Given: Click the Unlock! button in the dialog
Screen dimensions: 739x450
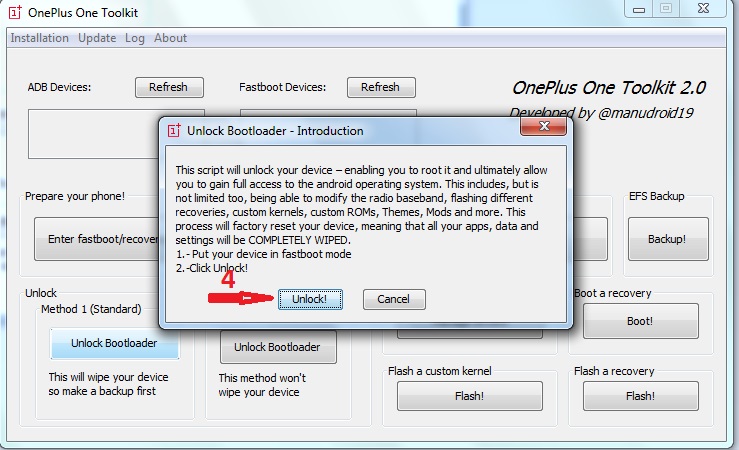Looking at the screenshot, I should pyautogui.click(x=310, y=299).
